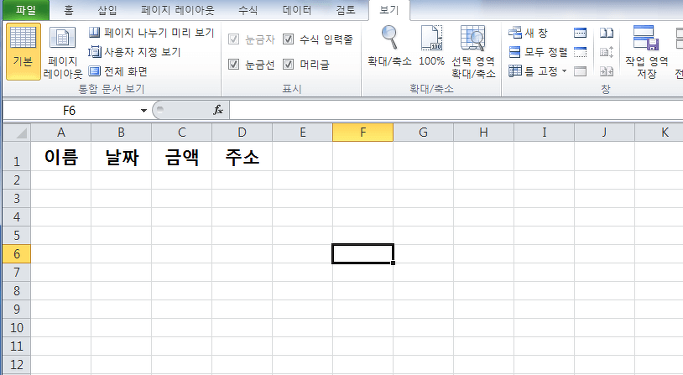
Task: Select row header 10
Action: [17, 328]
